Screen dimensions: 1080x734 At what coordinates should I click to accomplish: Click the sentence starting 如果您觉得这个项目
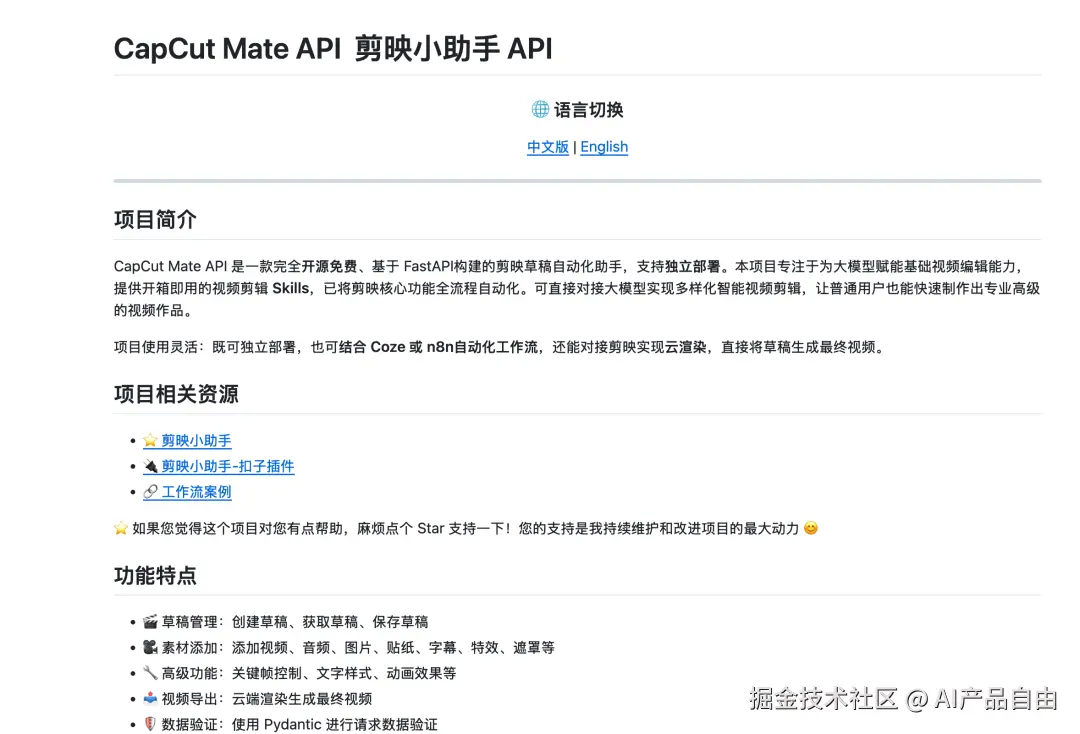pyautogui.click(x=466, y=528)
